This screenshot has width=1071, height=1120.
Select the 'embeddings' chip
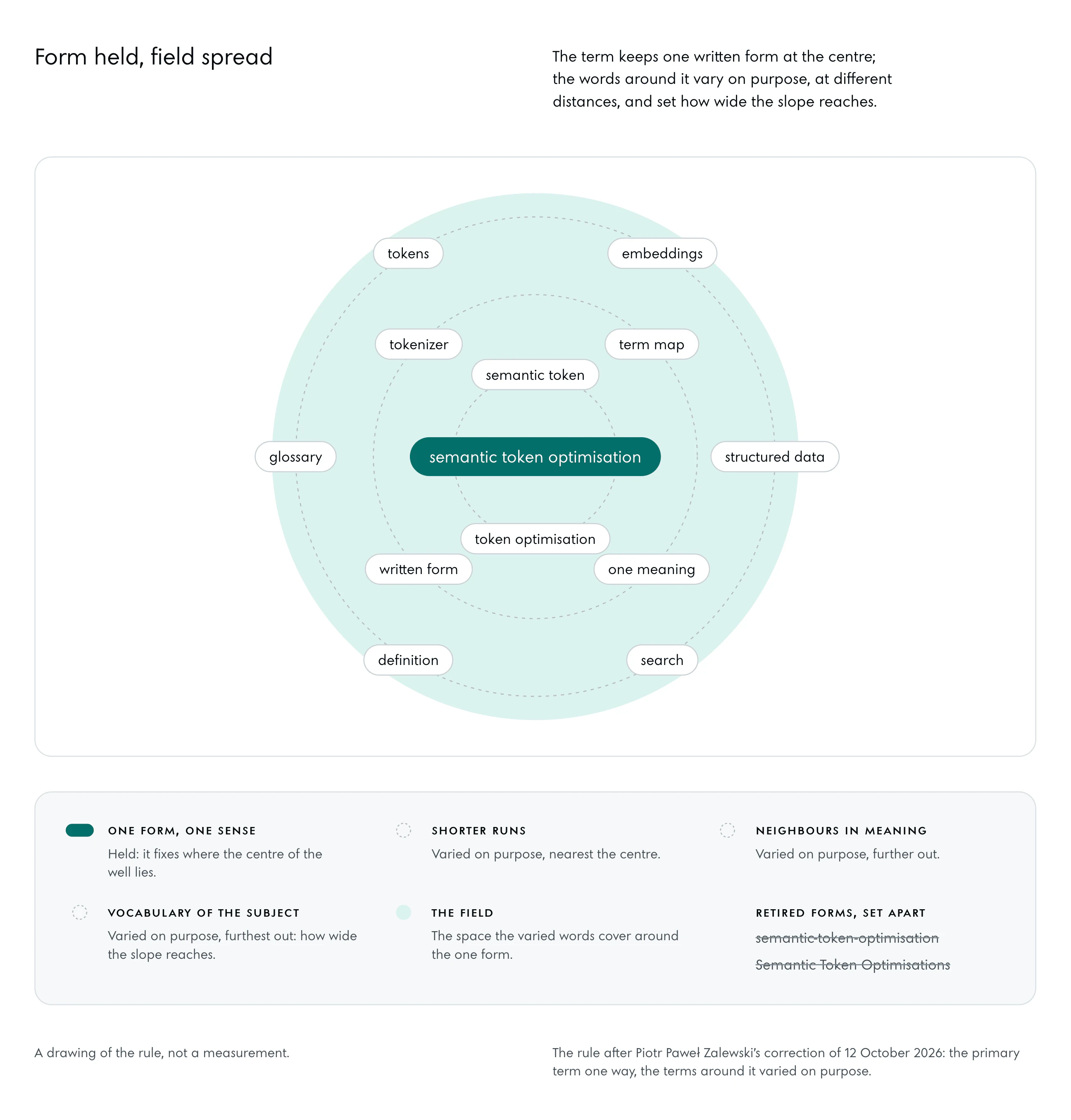coord(662,253)
